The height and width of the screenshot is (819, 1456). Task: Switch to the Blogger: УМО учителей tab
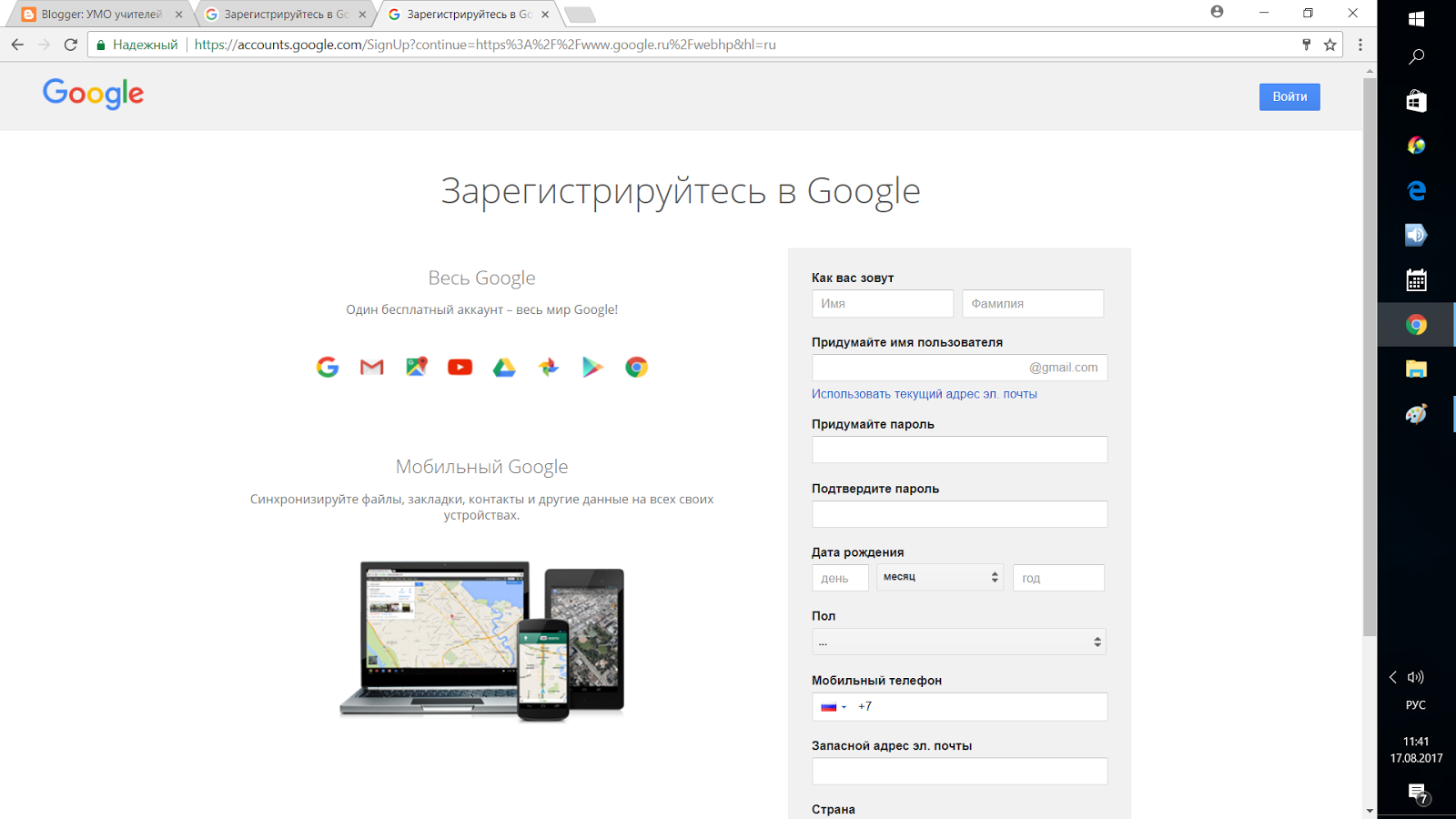(x=102, y=15)
